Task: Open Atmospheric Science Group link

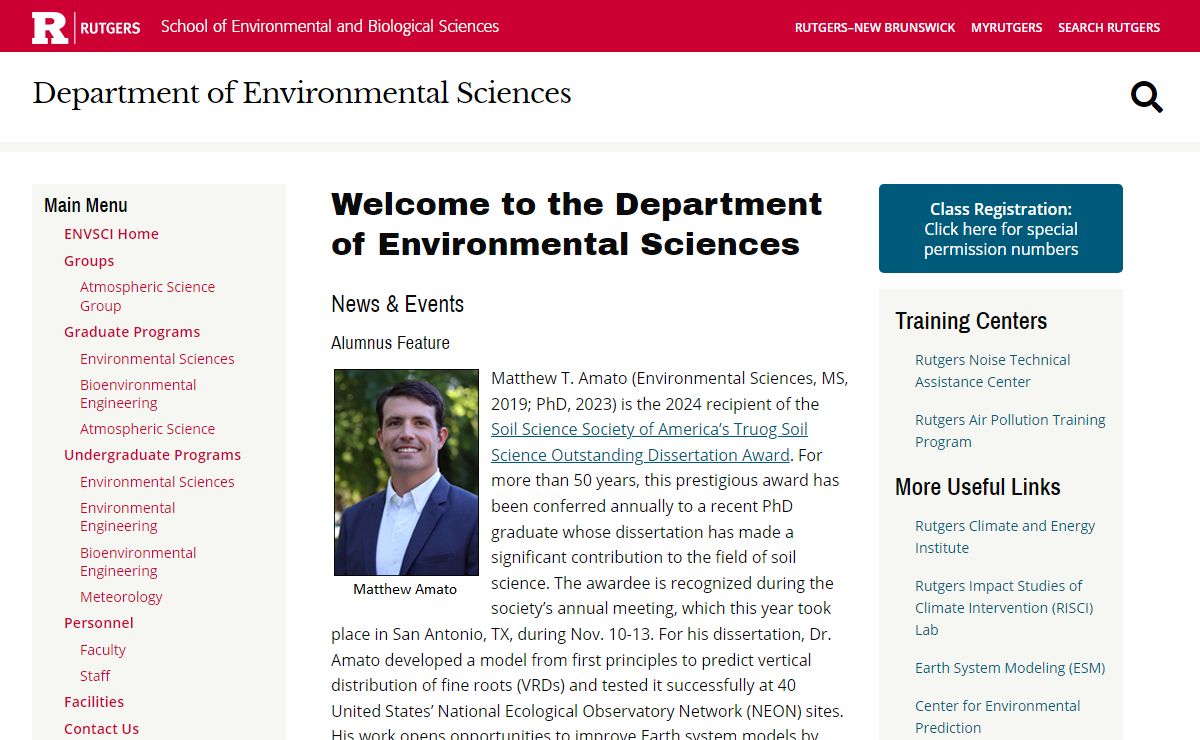Action: [x=147, y=296]
